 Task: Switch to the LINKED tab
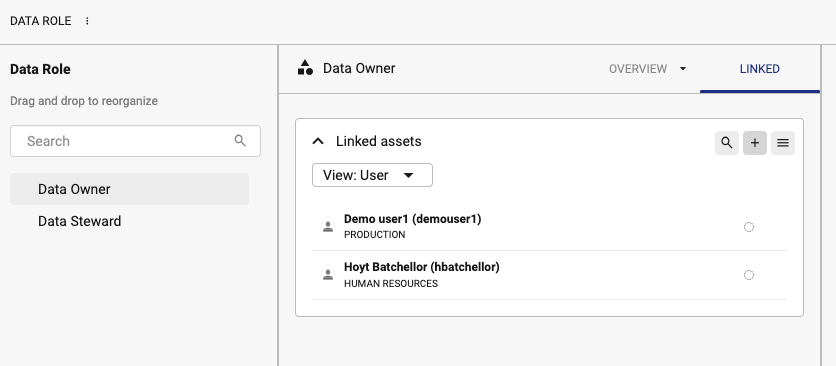[760, 69]
